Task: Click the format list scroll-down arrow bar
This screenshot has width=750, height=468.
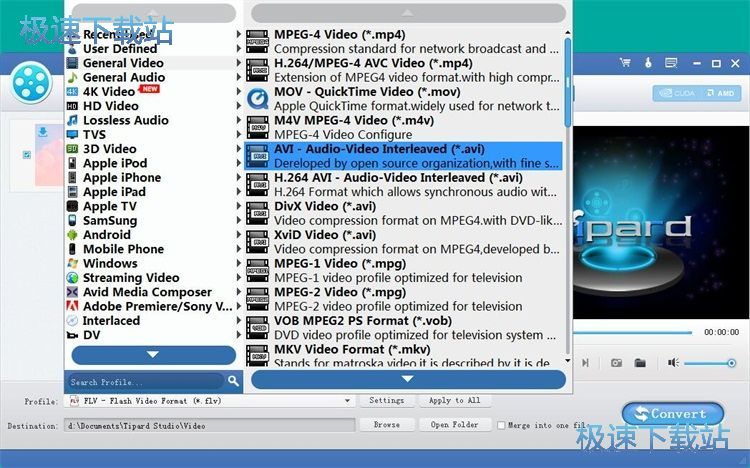Action: 408,379
